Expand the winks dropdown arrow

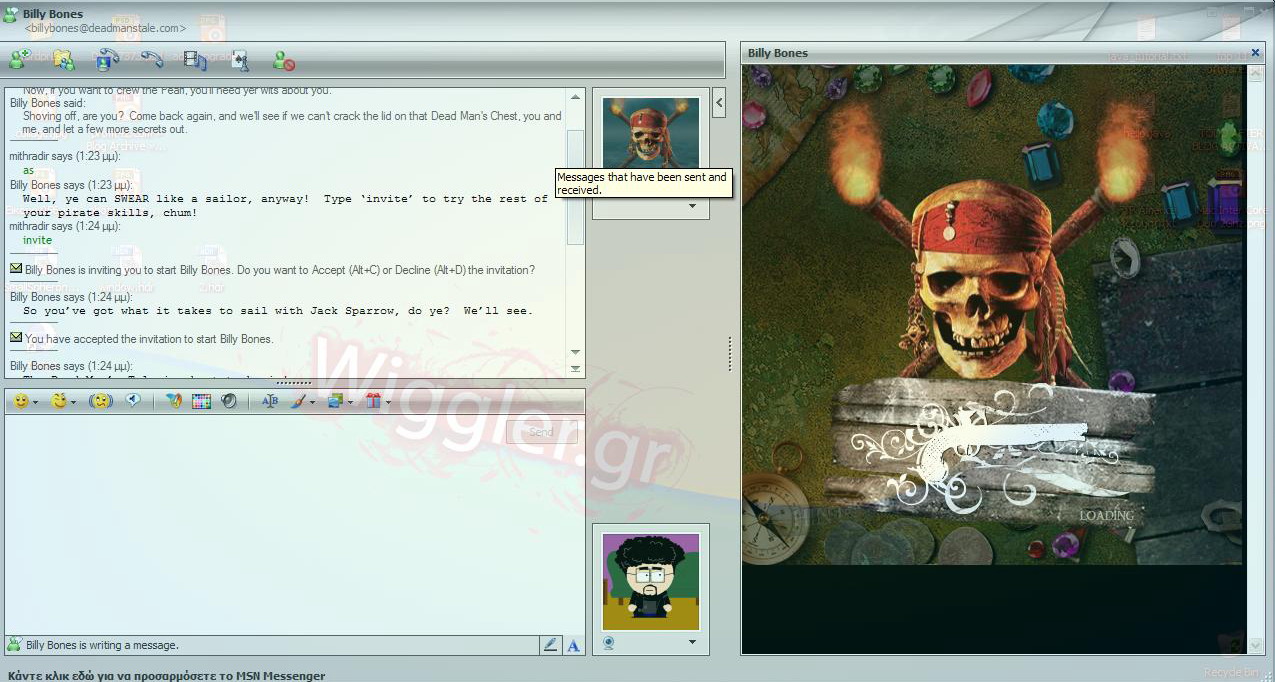pos(74,402)
